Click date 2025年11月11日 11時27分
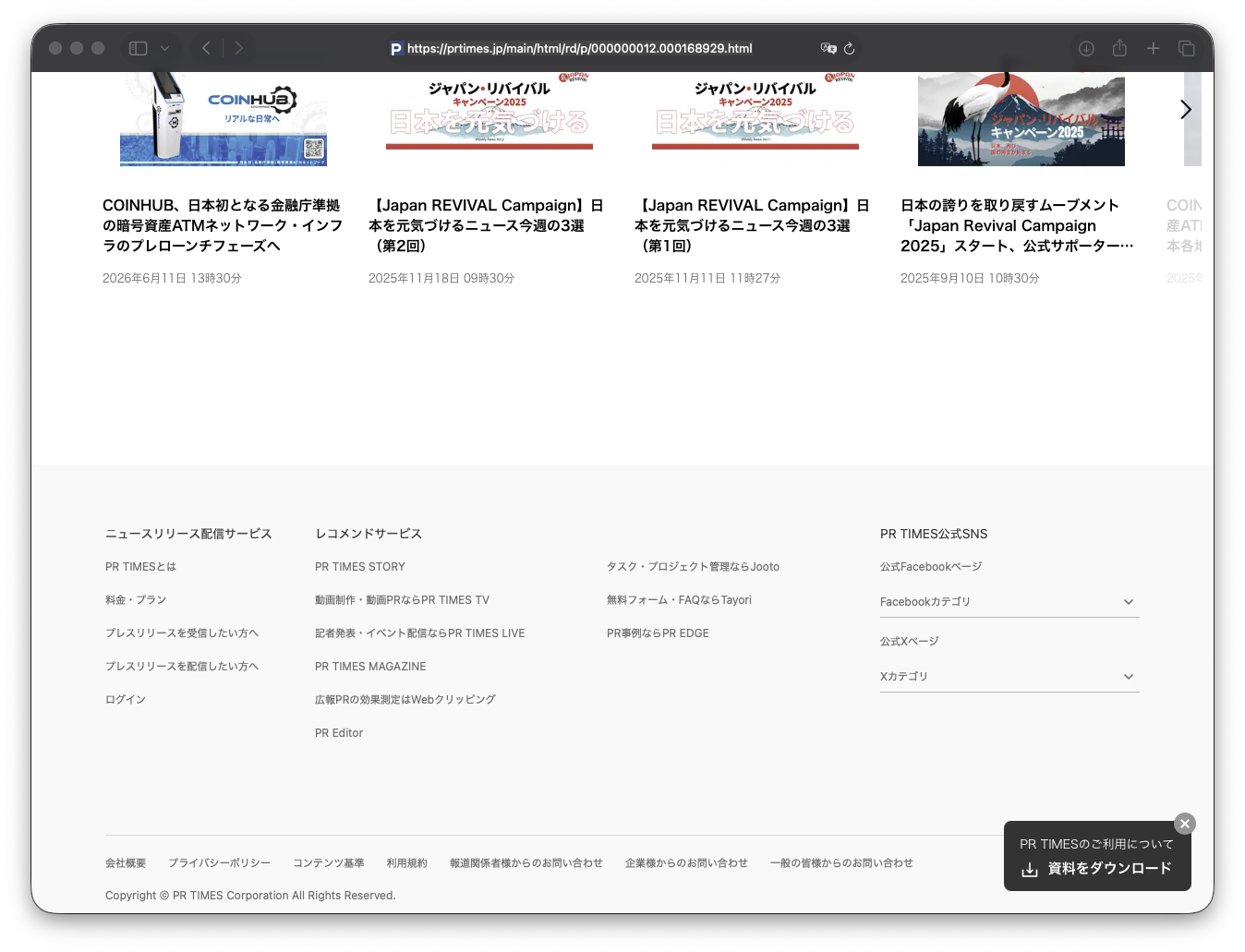Image resolution: width=1245 pixels, height=952 pixels. coord(707,278)
